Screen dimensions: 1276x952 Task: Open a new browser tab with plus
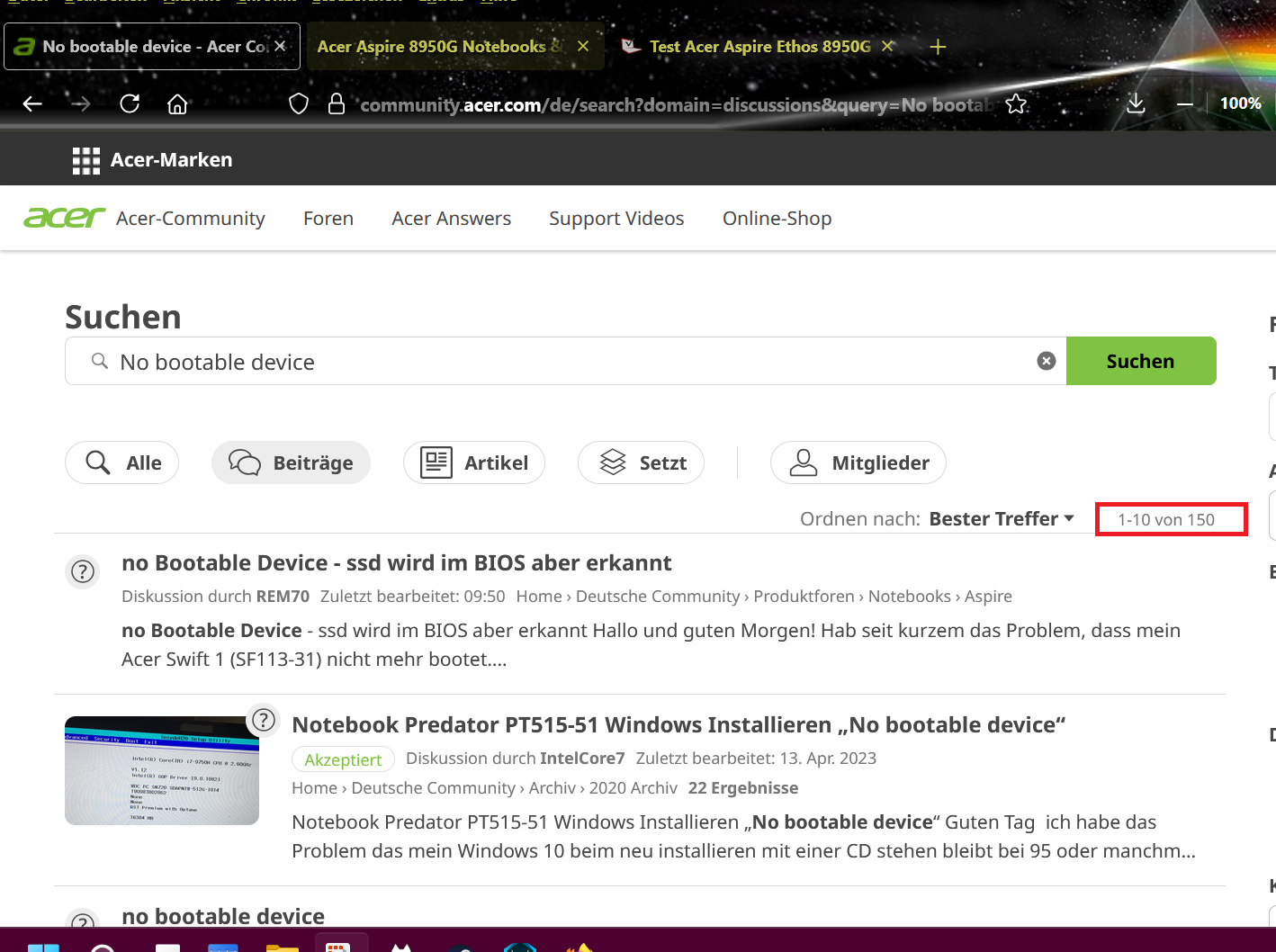pos(938,47)
